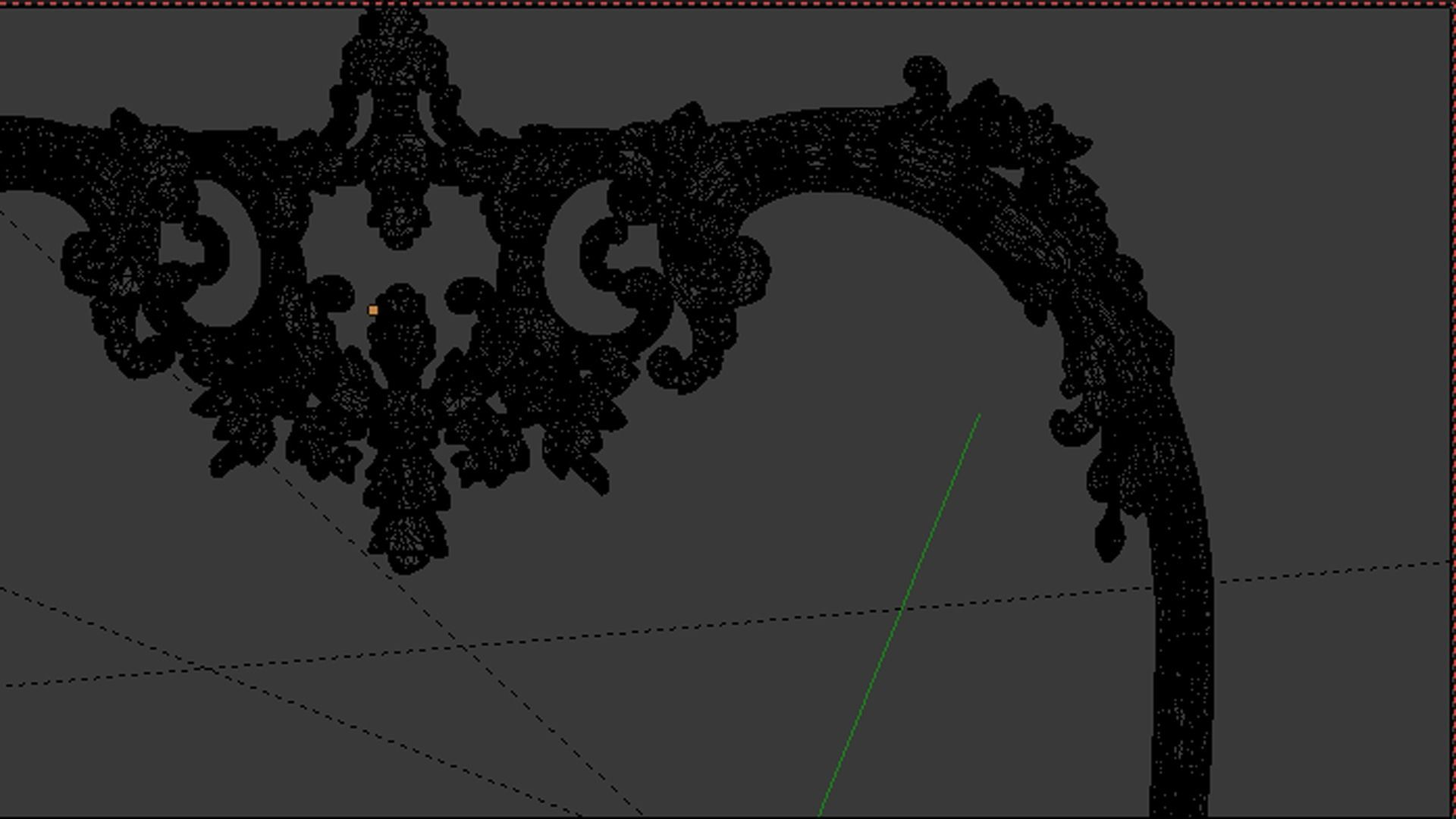Click where green axis crosses dashed line
1456x819 pixels.
(x=901, y=608)
